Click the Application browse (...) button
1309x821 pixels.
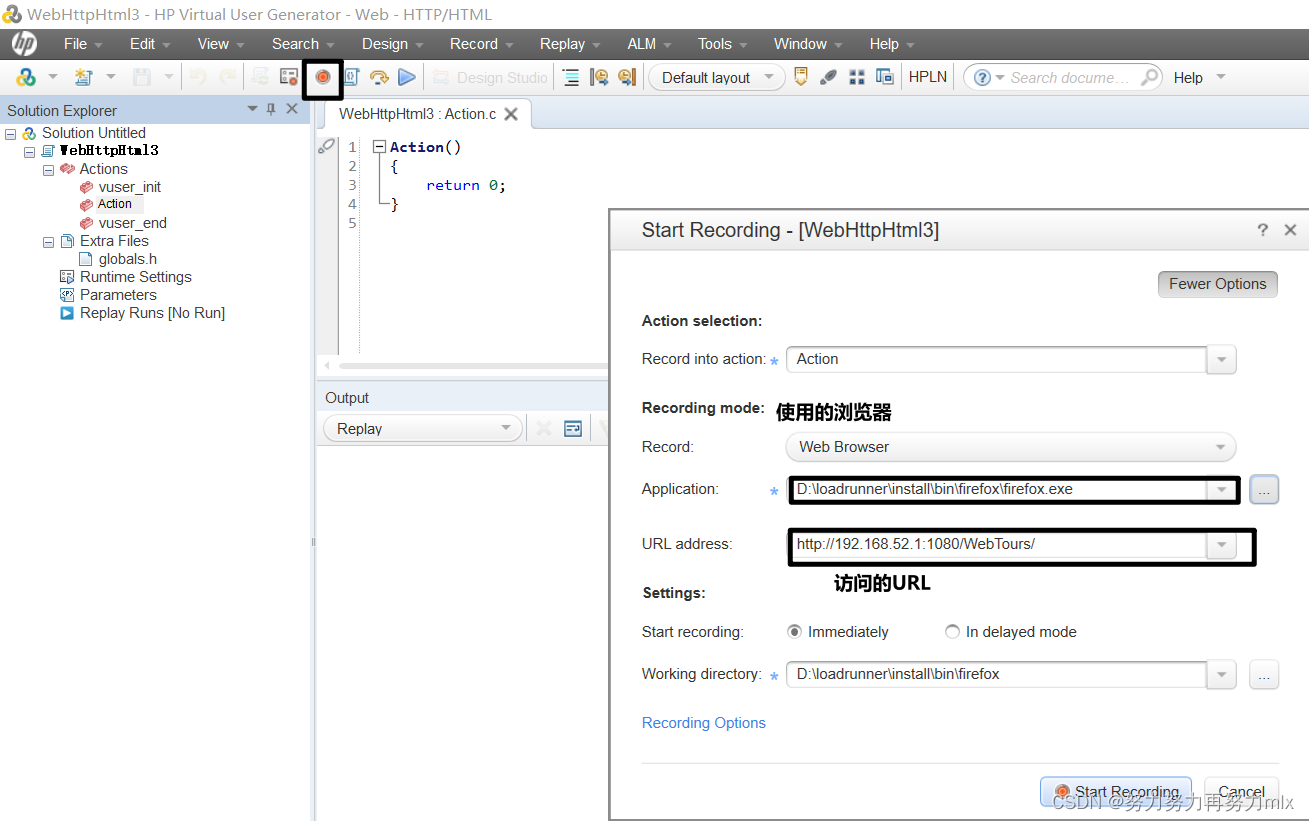(1264, 489)
